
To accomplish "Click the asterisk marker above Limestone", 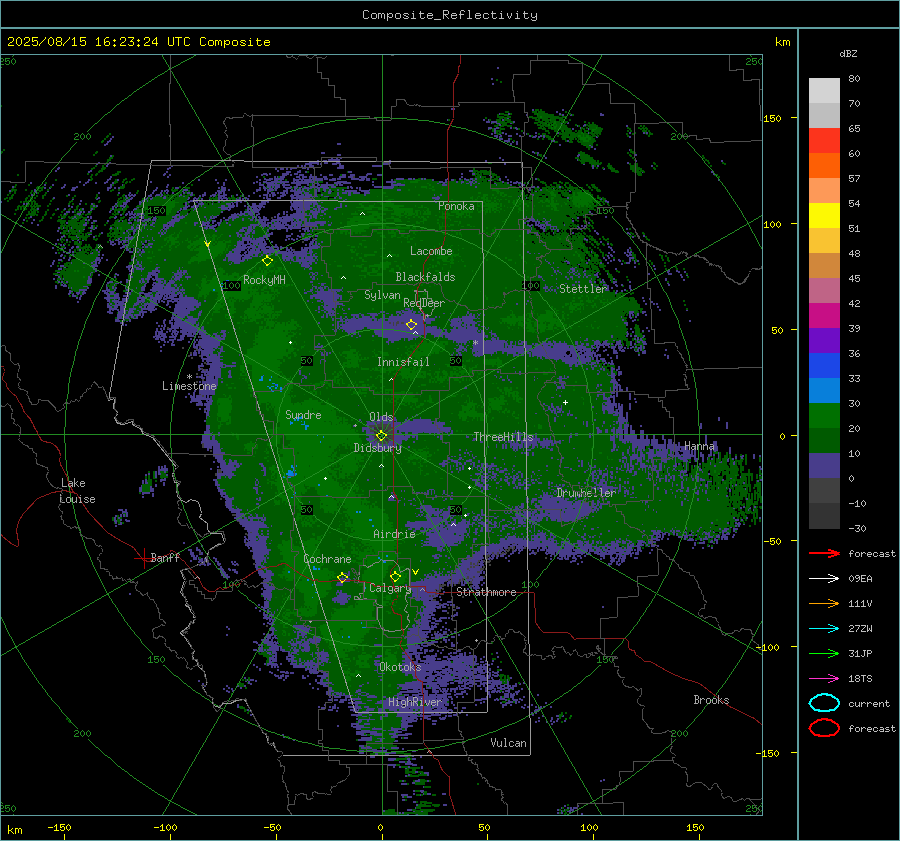I will [x=189, y=377].
